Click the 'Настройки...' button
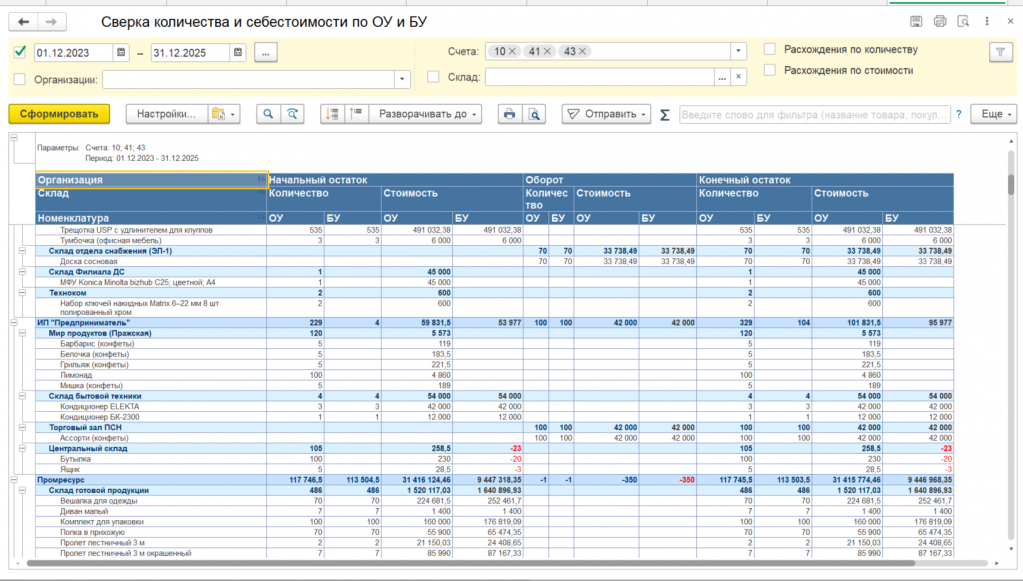This screenshot has height=581, width=1023. pyautogui.click(x=166, y=115)
